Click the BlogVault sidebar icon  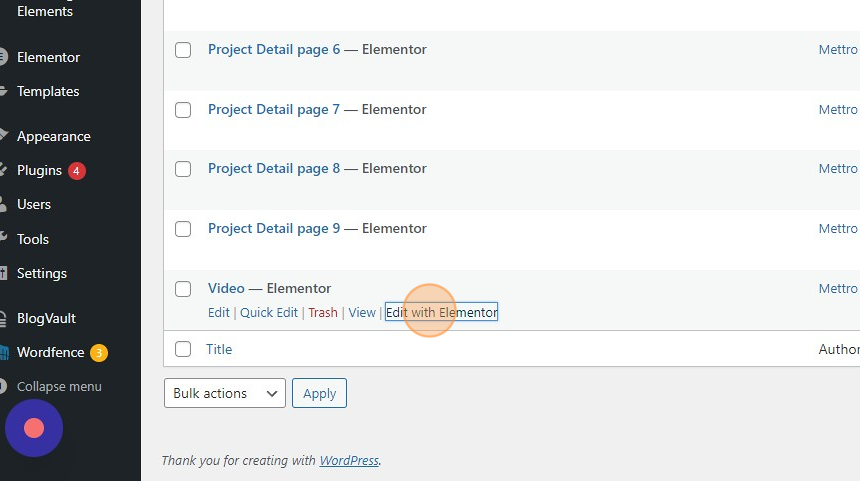pyautogui.click(x=3, y=318)
